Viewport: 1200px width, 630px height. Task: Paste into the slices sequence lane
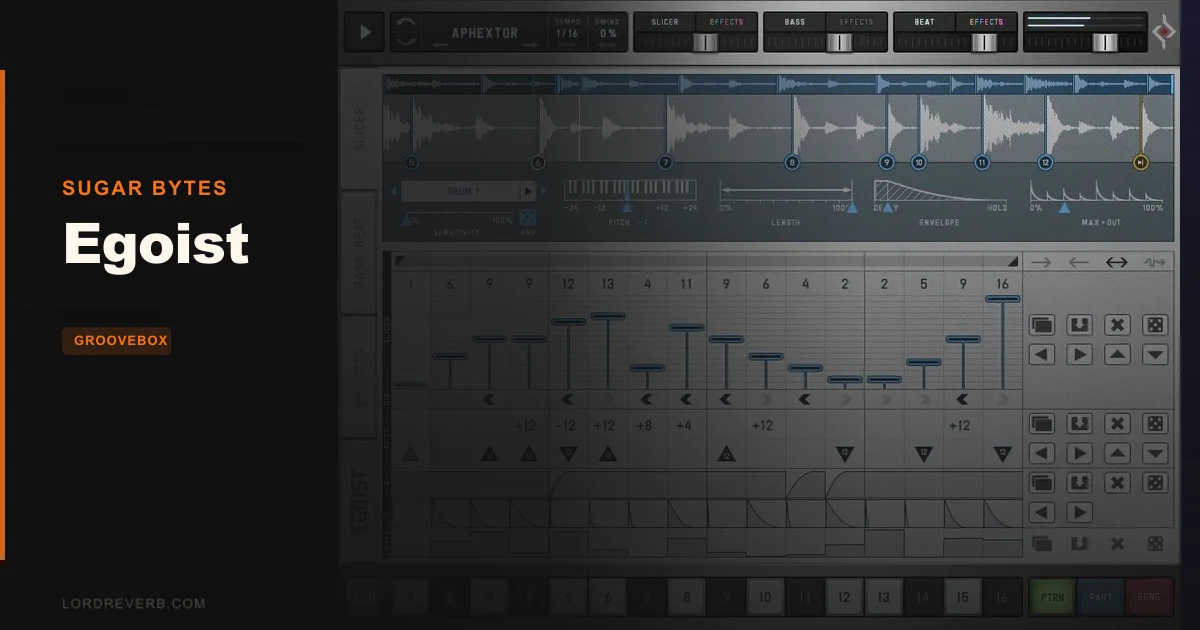[x=1079, y=325]
